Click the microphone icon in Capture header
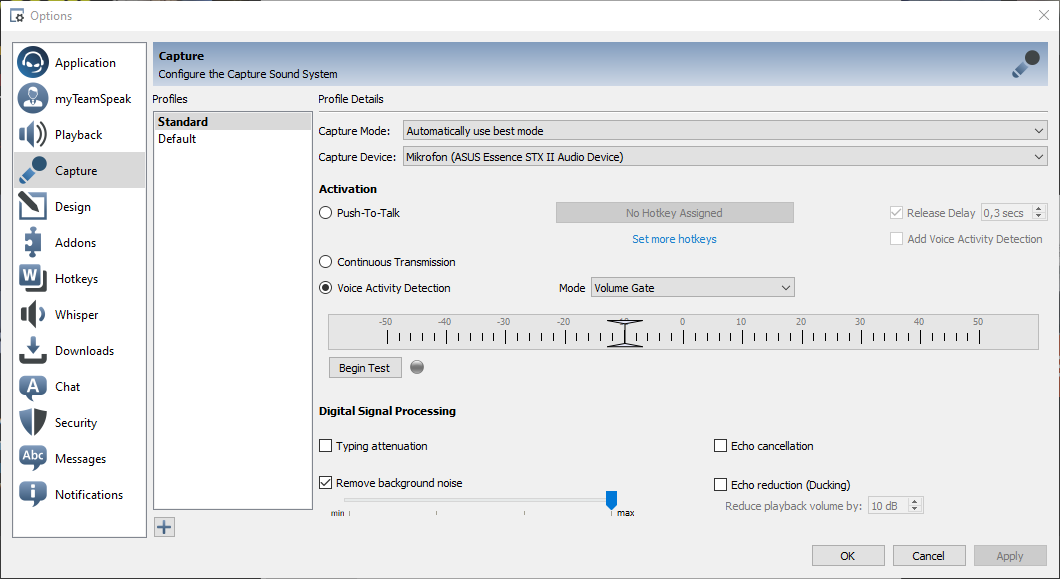1060x579 pixels. (x=1026, y=64)
